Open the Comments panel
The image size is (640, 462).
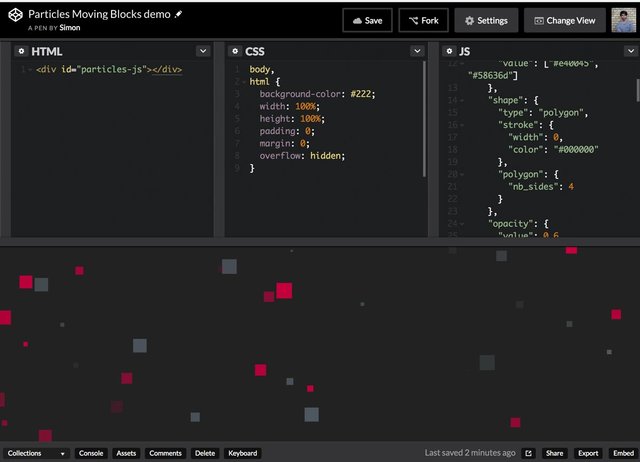tap(165, 453)
